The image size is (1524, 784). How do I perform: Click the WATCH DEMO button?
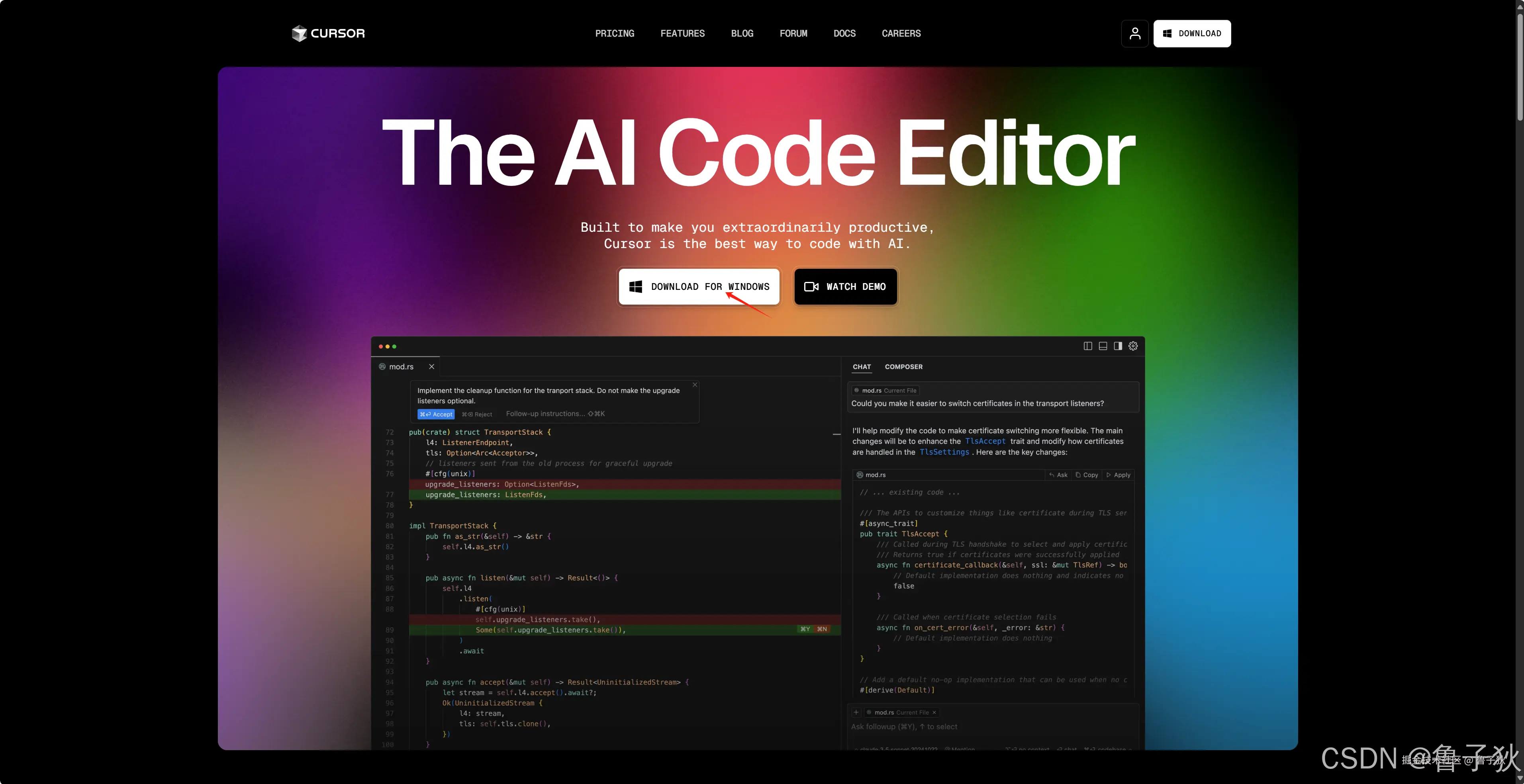845,287
